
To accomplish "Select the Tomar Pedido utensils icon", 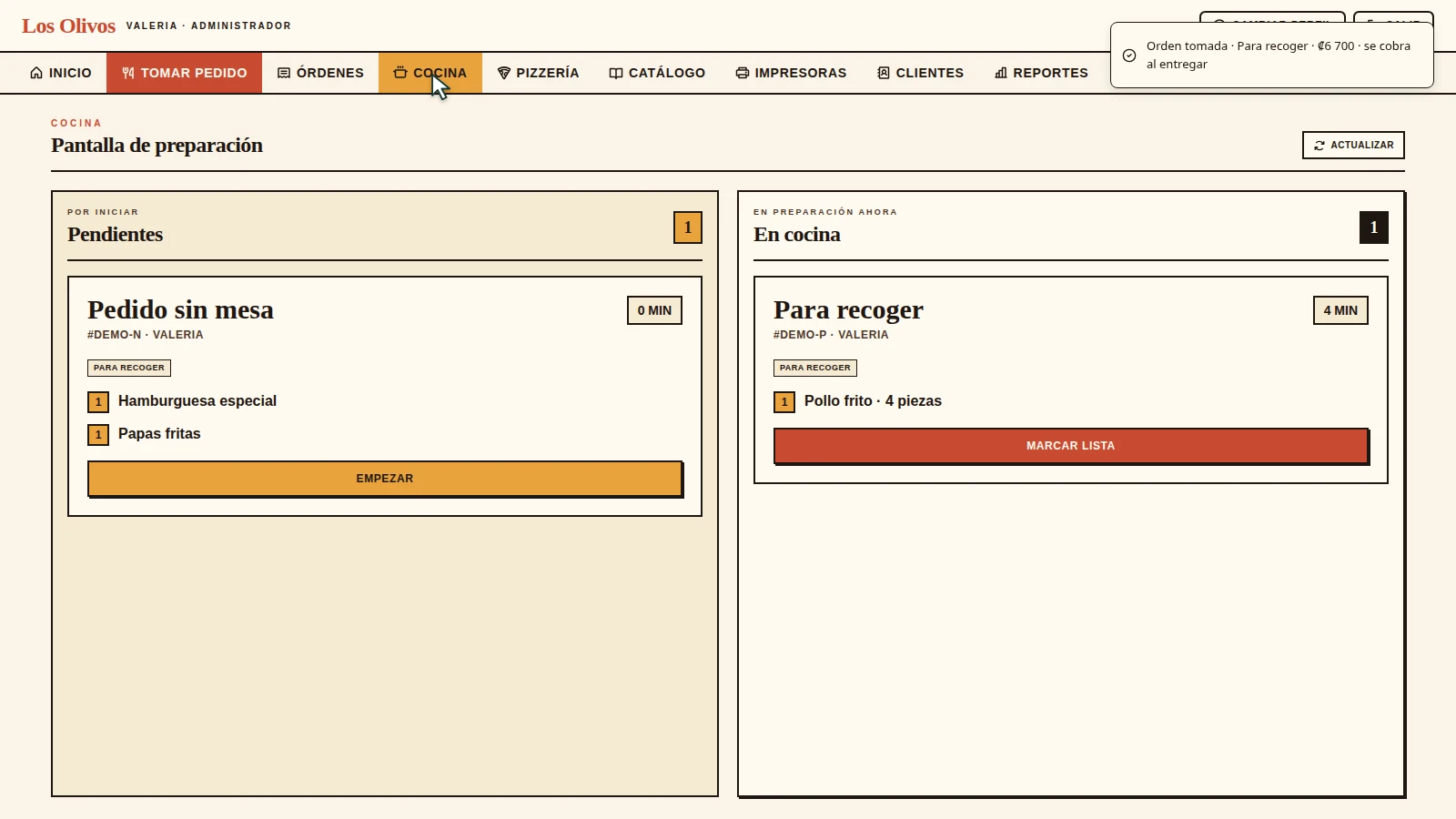I will pyautogui.click(x=128, y=73).
